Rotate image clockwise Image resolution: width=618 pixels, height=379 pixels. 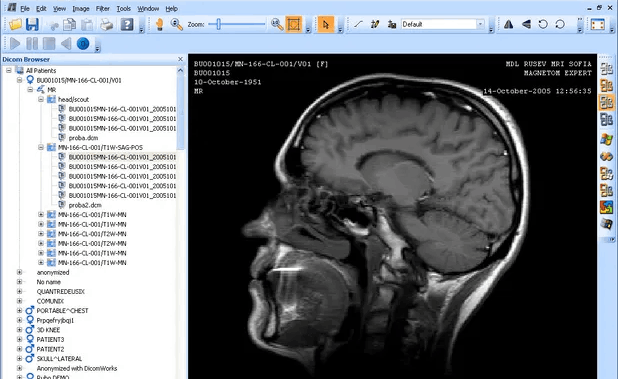pos(560,24)
